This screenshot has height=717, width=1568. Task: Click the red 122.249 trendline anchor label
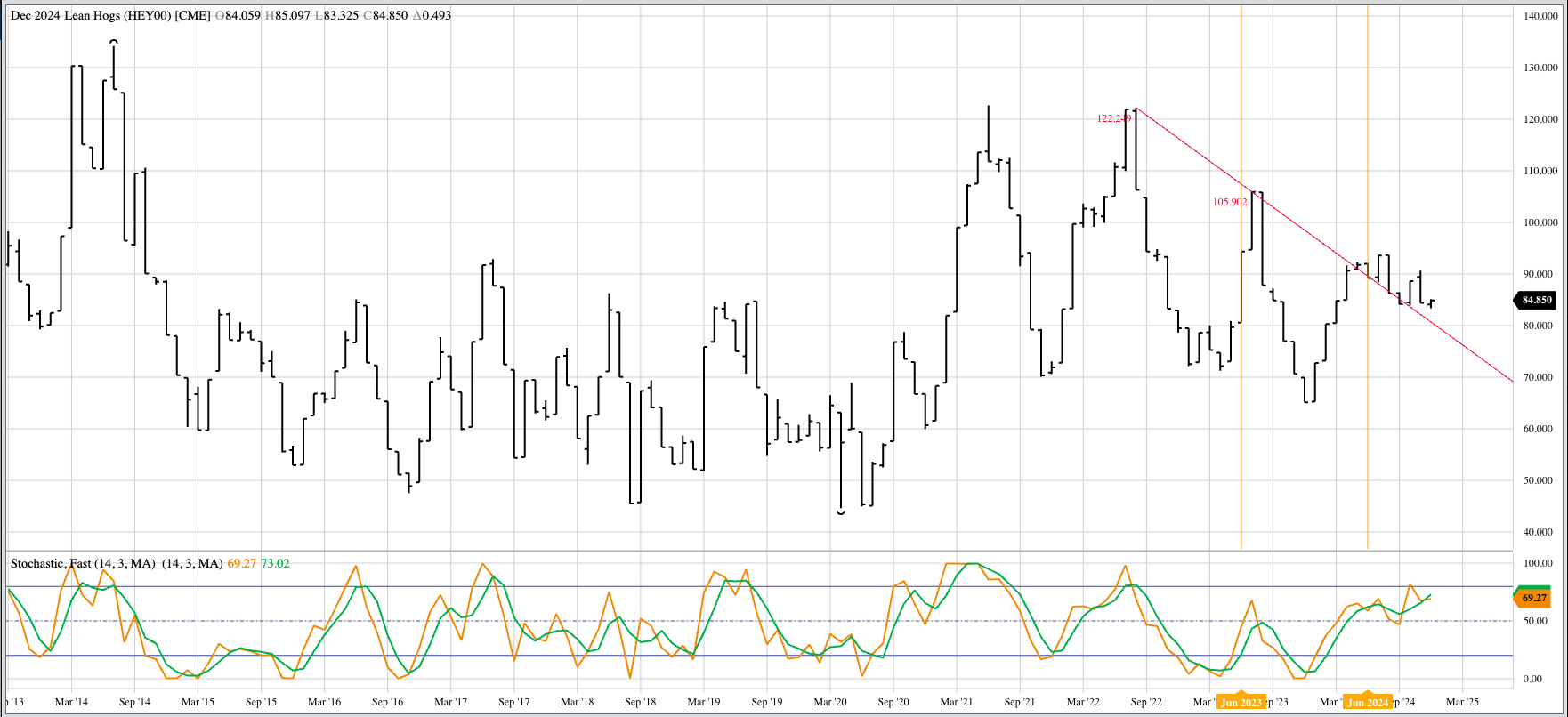pos(1113,118)
